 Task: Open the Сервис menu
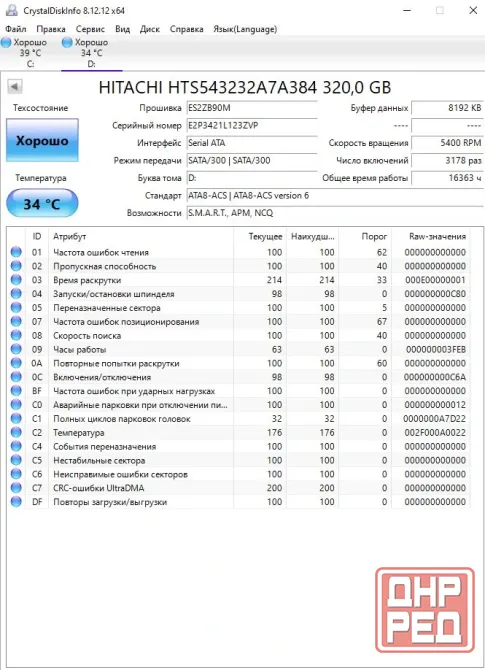click(x=90, y=29)
